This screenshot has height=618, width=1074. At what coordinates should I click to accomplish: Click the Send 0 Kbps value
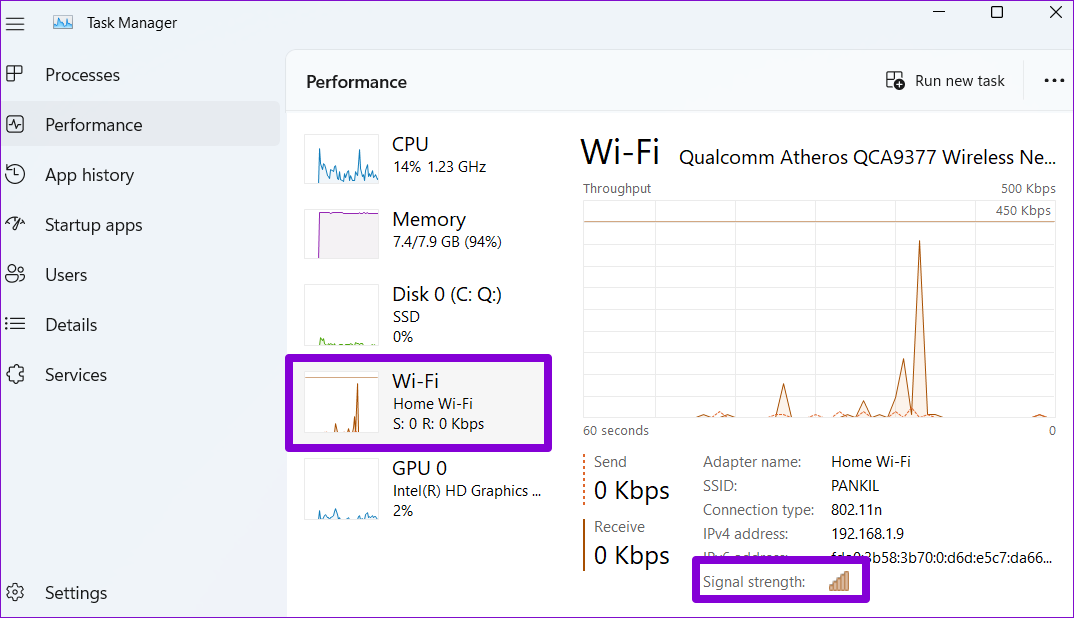[632, 491]
